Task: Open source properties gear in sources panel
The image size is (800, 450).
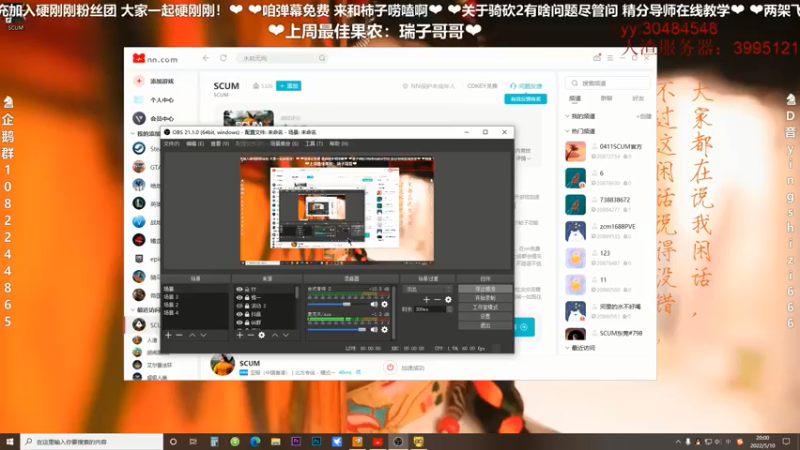Action: pyautogui.click(x=262, y=335)
